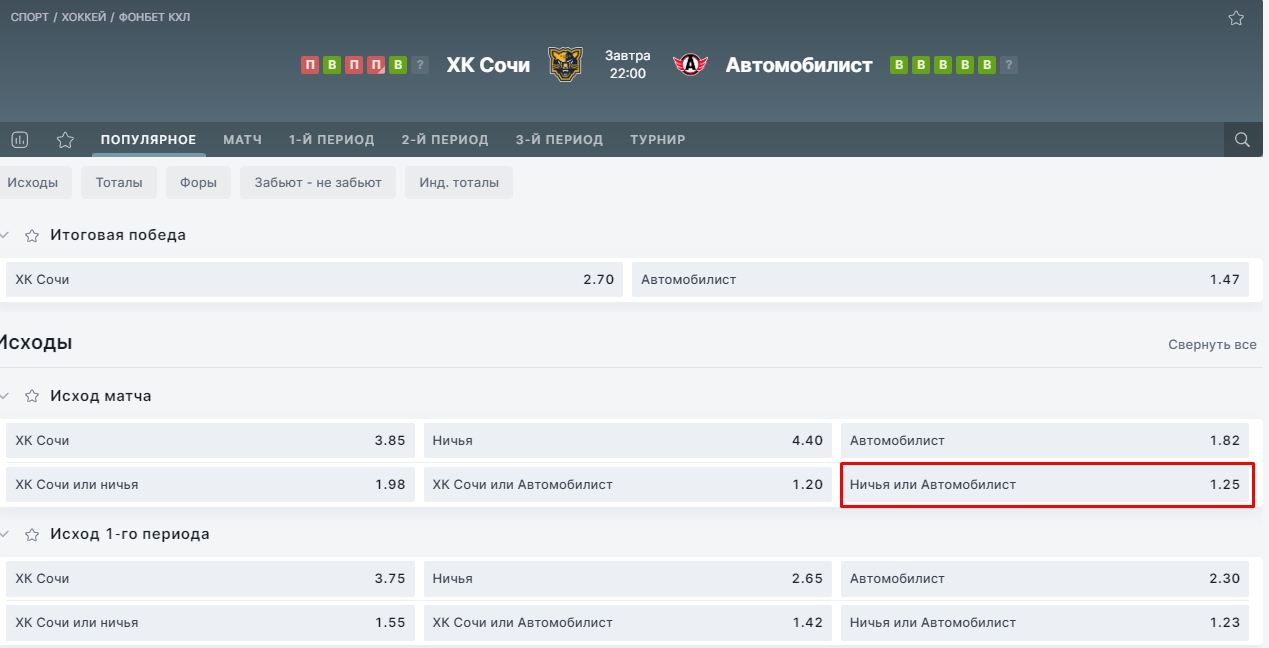The height and width of the screenshot is (648, 1269).
Task: Toggle favorite star for Итоговая победа
Action: (x=32, y=235)
